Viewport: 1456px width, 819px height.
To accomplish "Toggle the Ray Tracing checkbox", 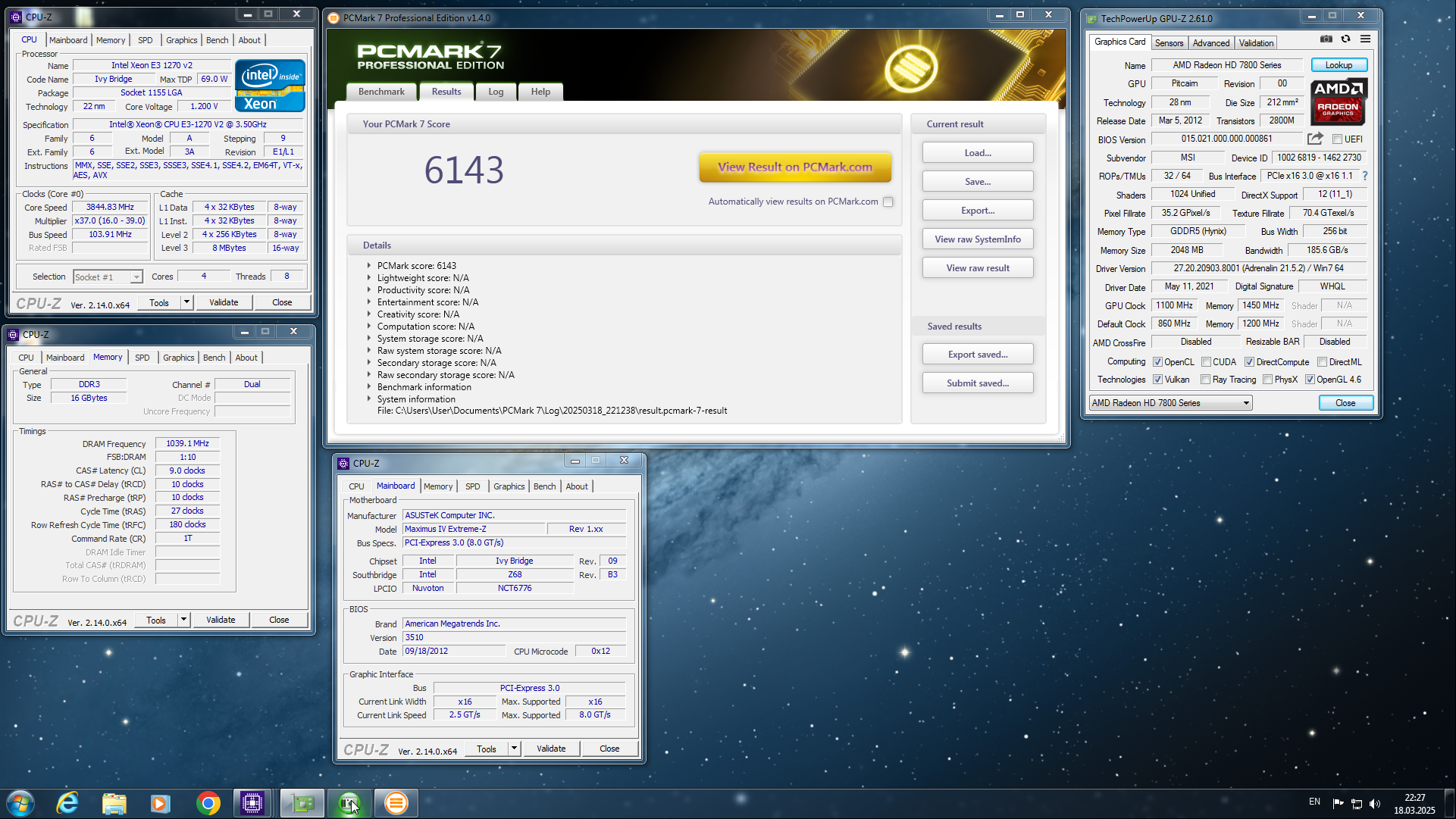I will (1205, 380).
